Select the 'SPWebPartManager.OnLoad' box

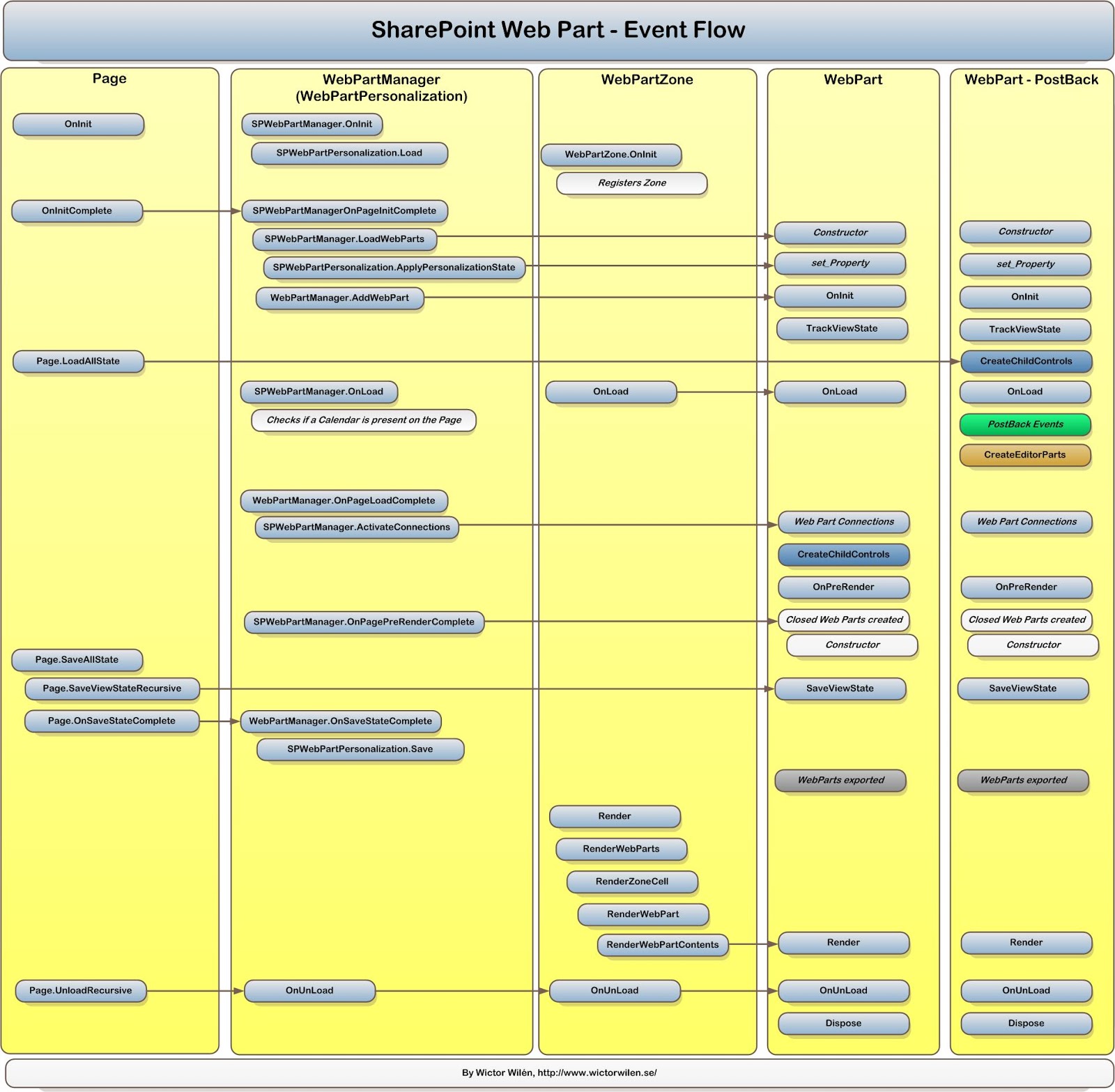pos(319,392)
